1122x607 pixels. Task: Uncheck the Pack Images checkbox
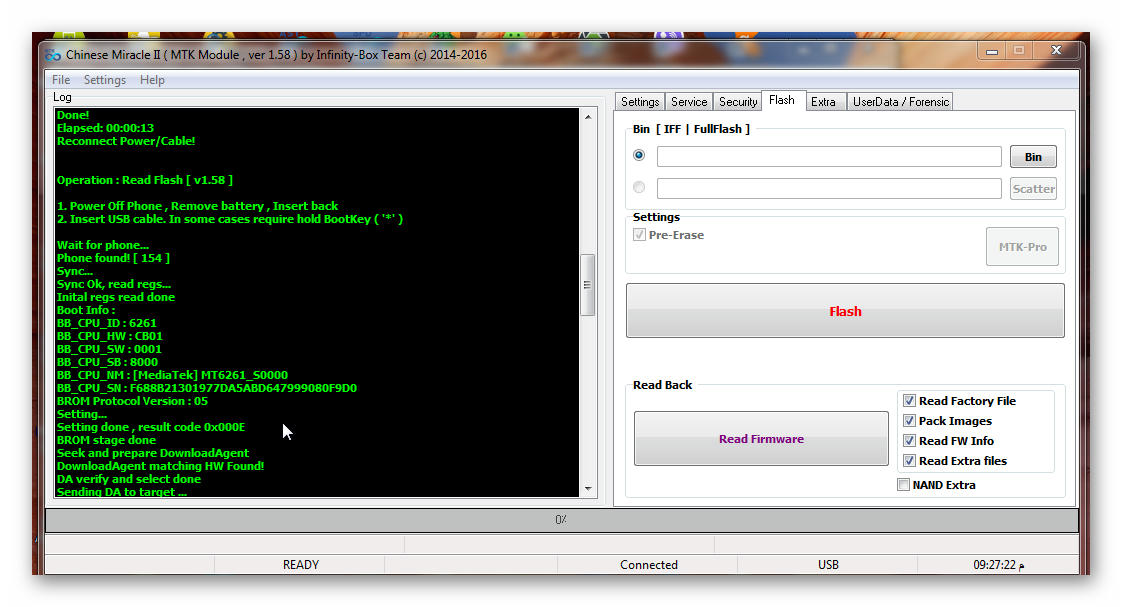click(909, 421)
